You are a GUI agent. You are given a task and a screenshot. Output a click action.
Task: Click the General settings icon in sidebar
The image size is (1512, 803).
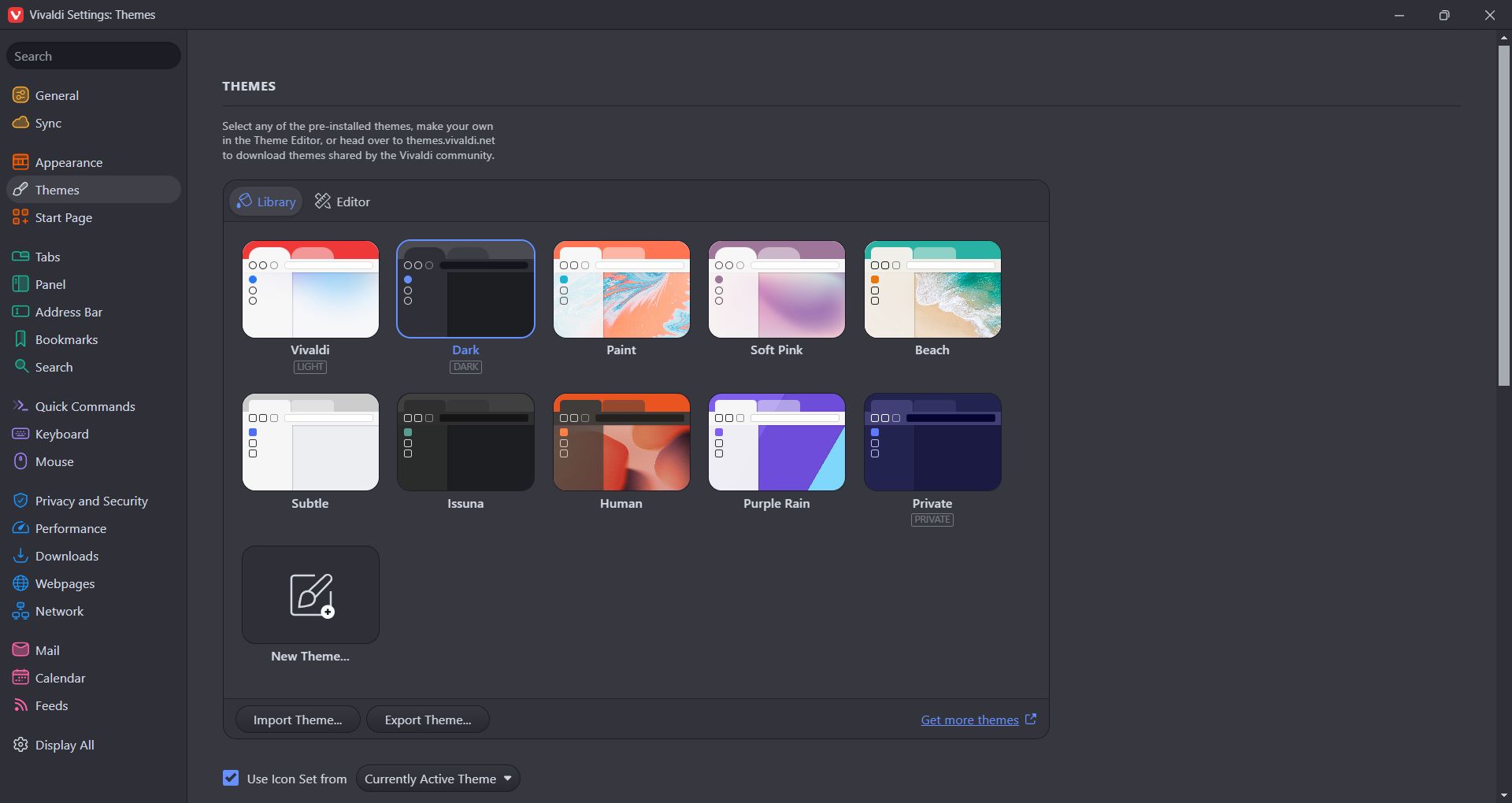pyautogui.click(x=20, y=95)
